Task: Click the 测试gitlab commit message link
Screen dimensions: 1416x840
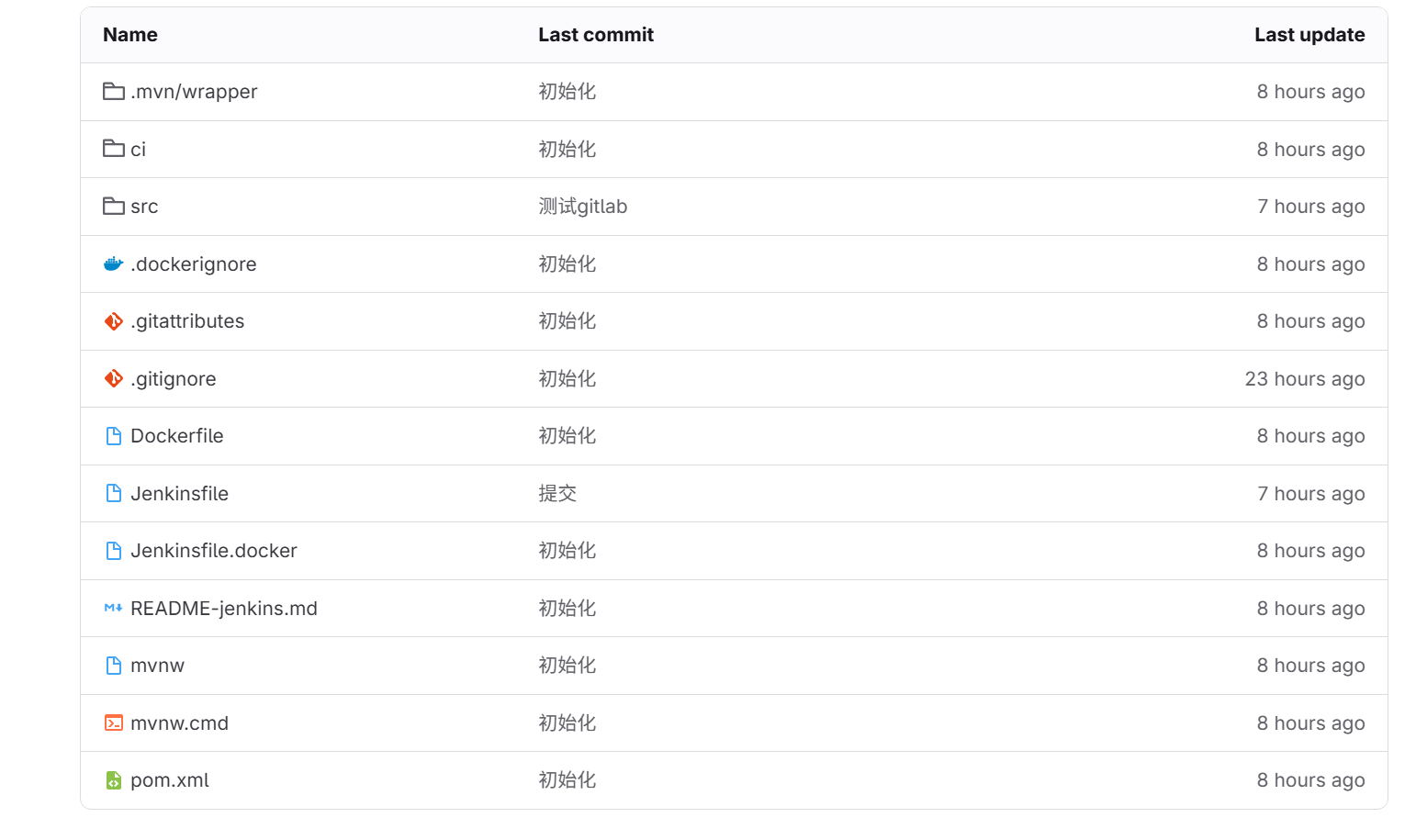Action: (583, 207)
